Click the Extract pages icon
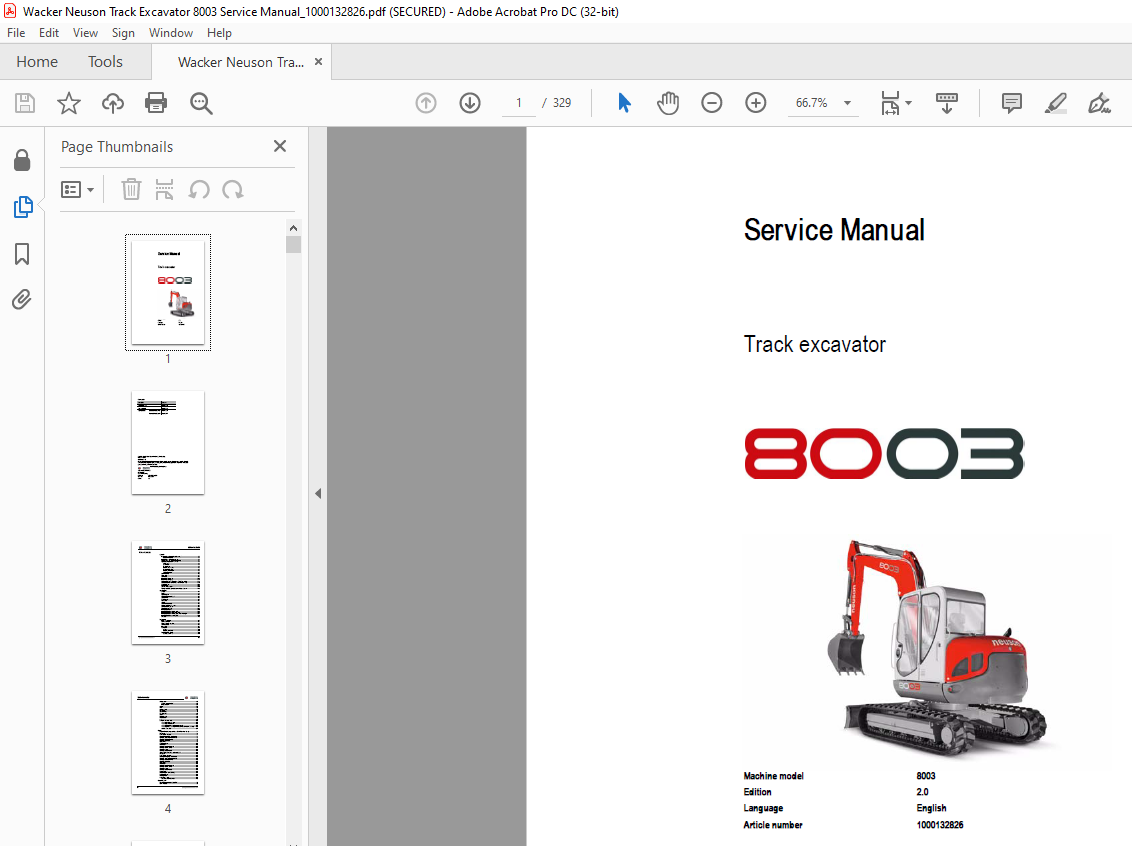 (165, 190)
